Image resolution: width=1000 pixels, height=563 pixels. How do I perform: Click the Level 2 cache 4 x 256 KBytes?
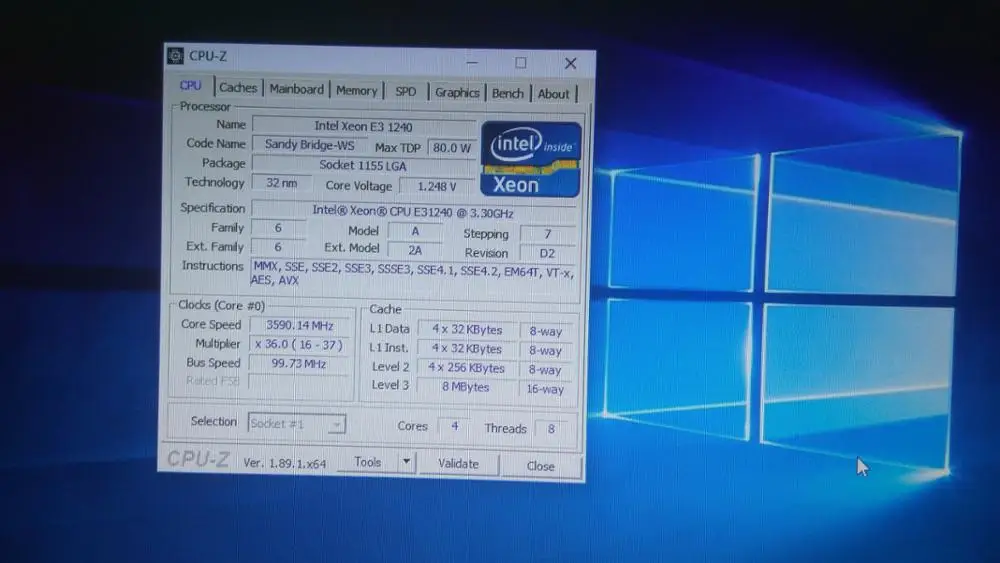click(x=466, y=368)
